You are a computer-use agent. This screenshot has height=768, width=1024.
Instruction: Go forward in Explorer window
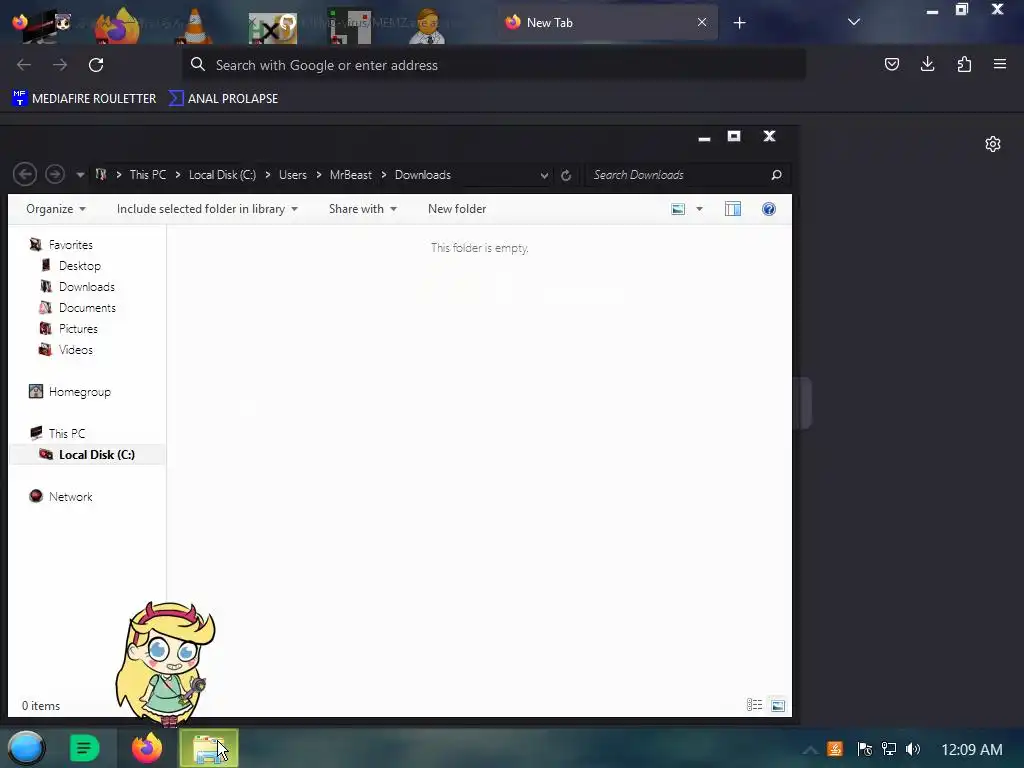(x=55, y=174)
